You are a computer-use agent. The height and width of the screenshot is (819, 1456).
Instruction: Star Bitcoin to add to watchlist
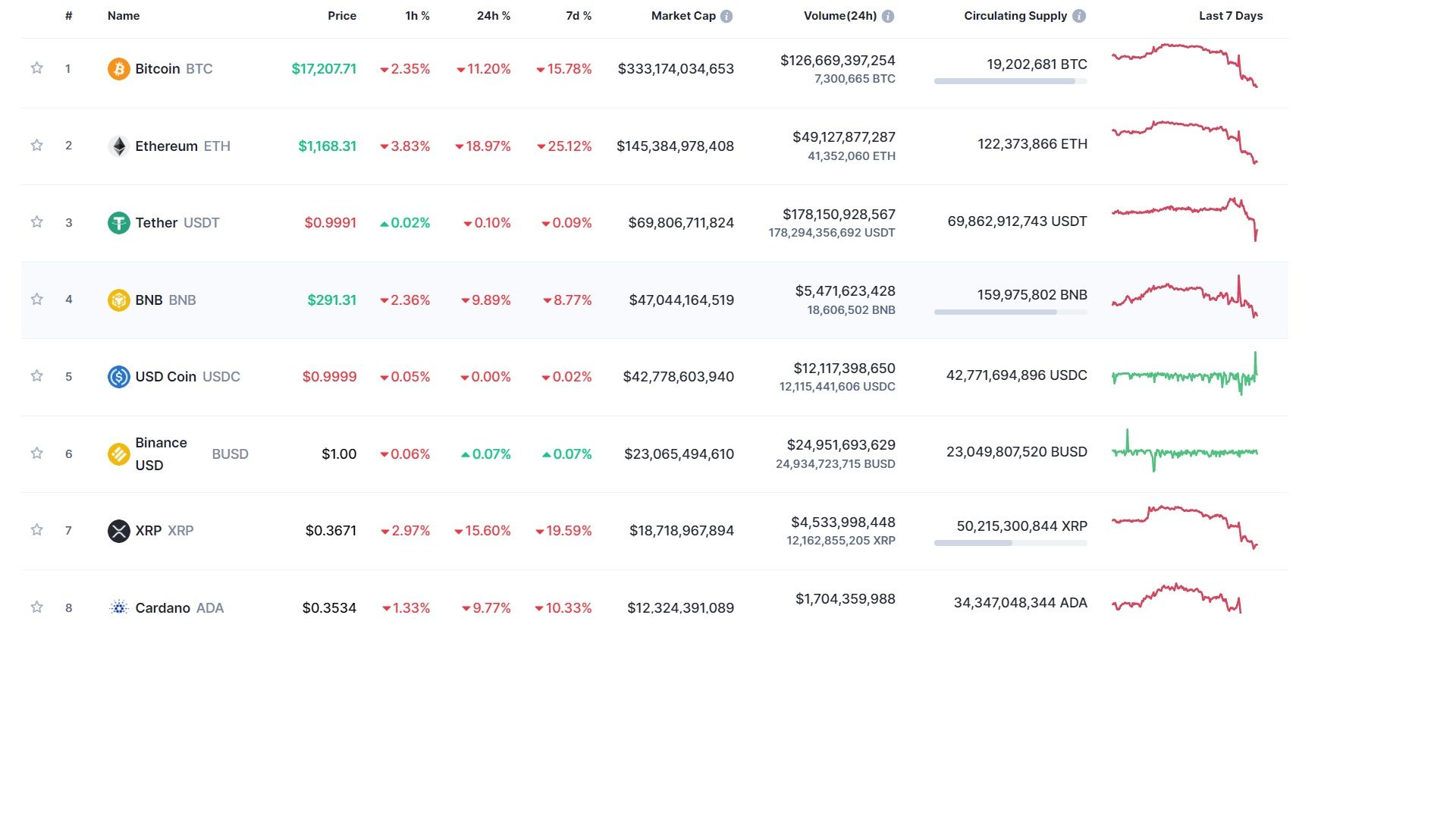click(36, 68)
